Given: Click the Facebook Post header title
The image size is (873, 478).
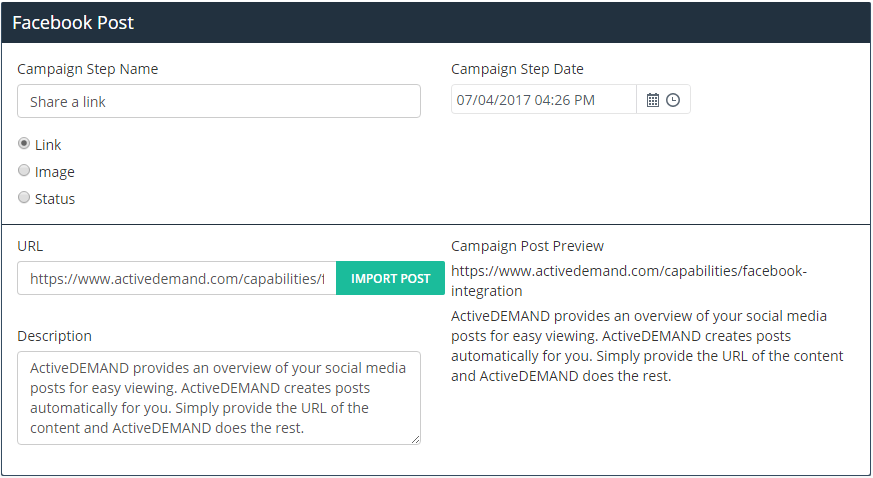Looking at the screenshot, I should pyautogui.click(x=73, y=22).
